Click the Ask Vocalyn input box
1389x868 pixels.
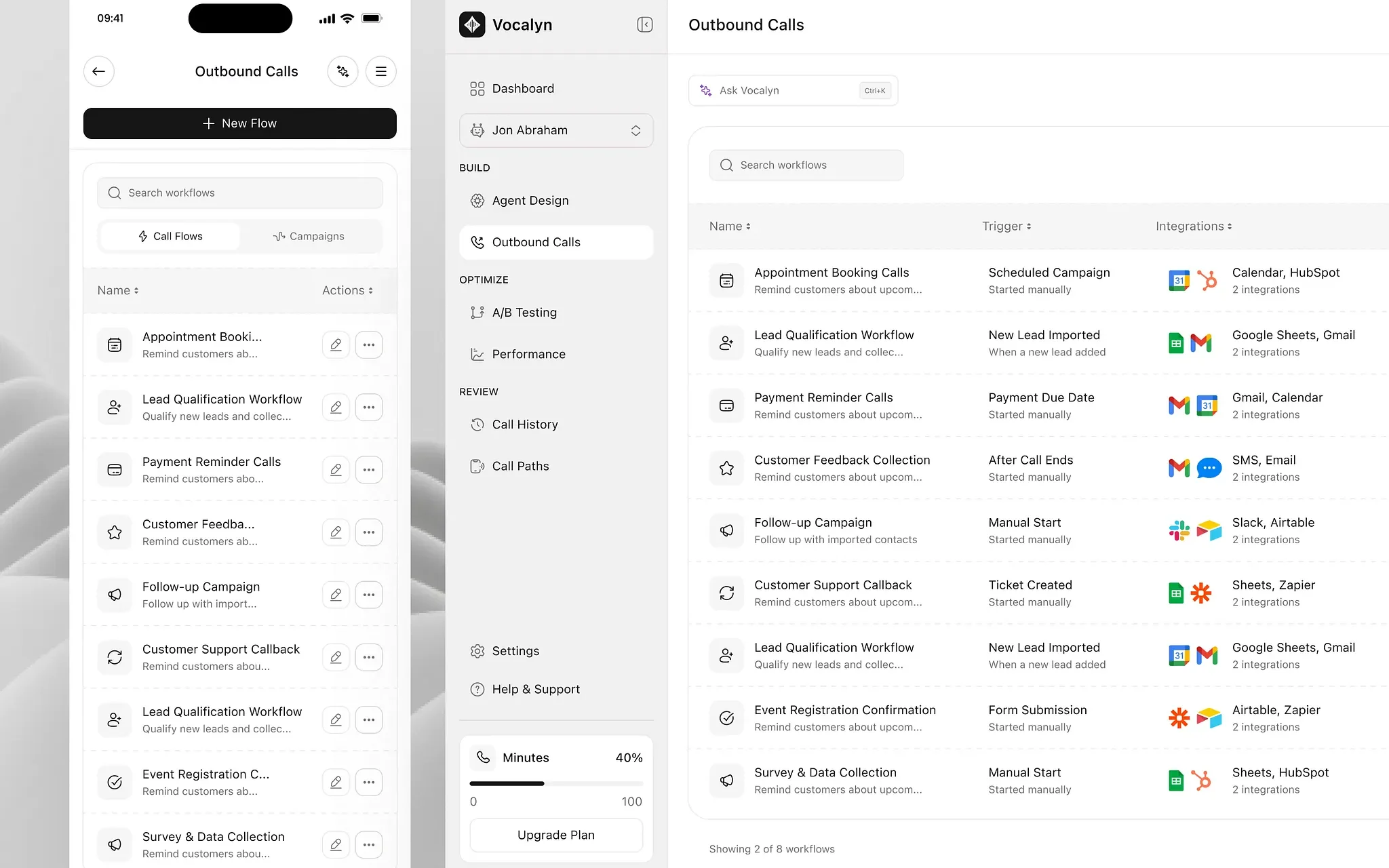click(x=793, y=91)
